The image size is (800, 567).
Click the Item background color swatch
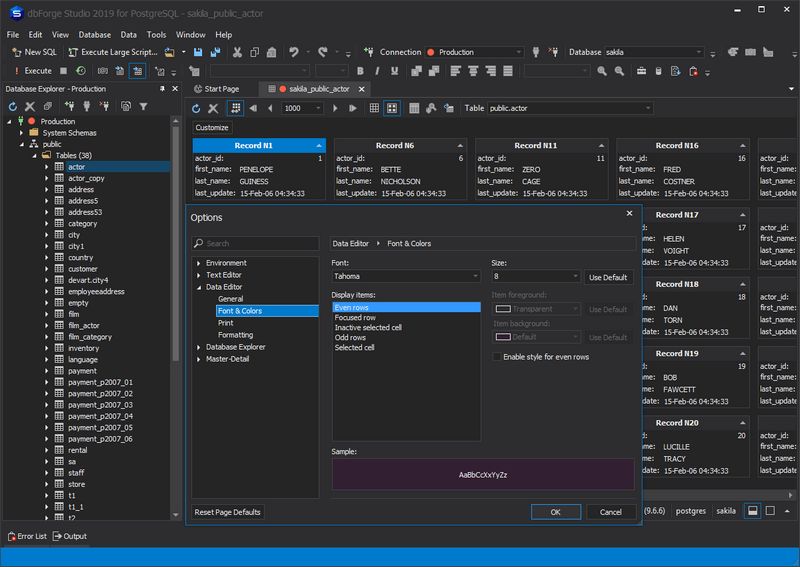coord(504,337)
